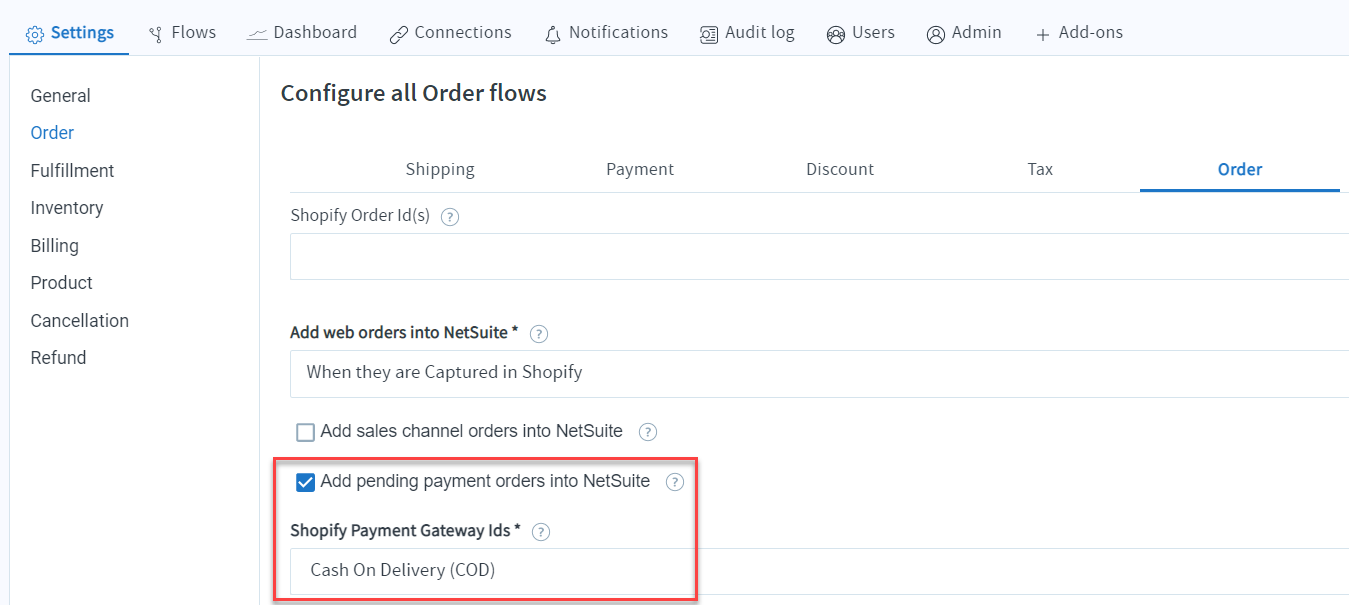
Task: Select Refund in the settings sidebar
Action: point(58,358)
